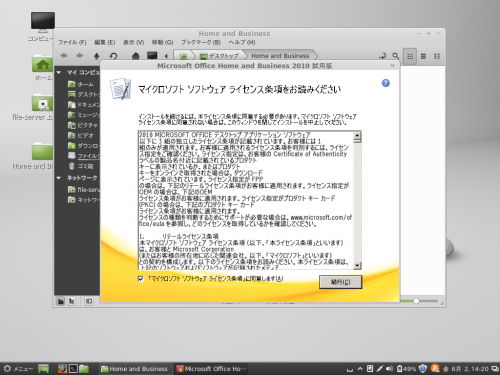The height and width of the screenshot is (375, 500).
Task: Open the メニュー start menu in the panel
Action: tap(18, 369)
